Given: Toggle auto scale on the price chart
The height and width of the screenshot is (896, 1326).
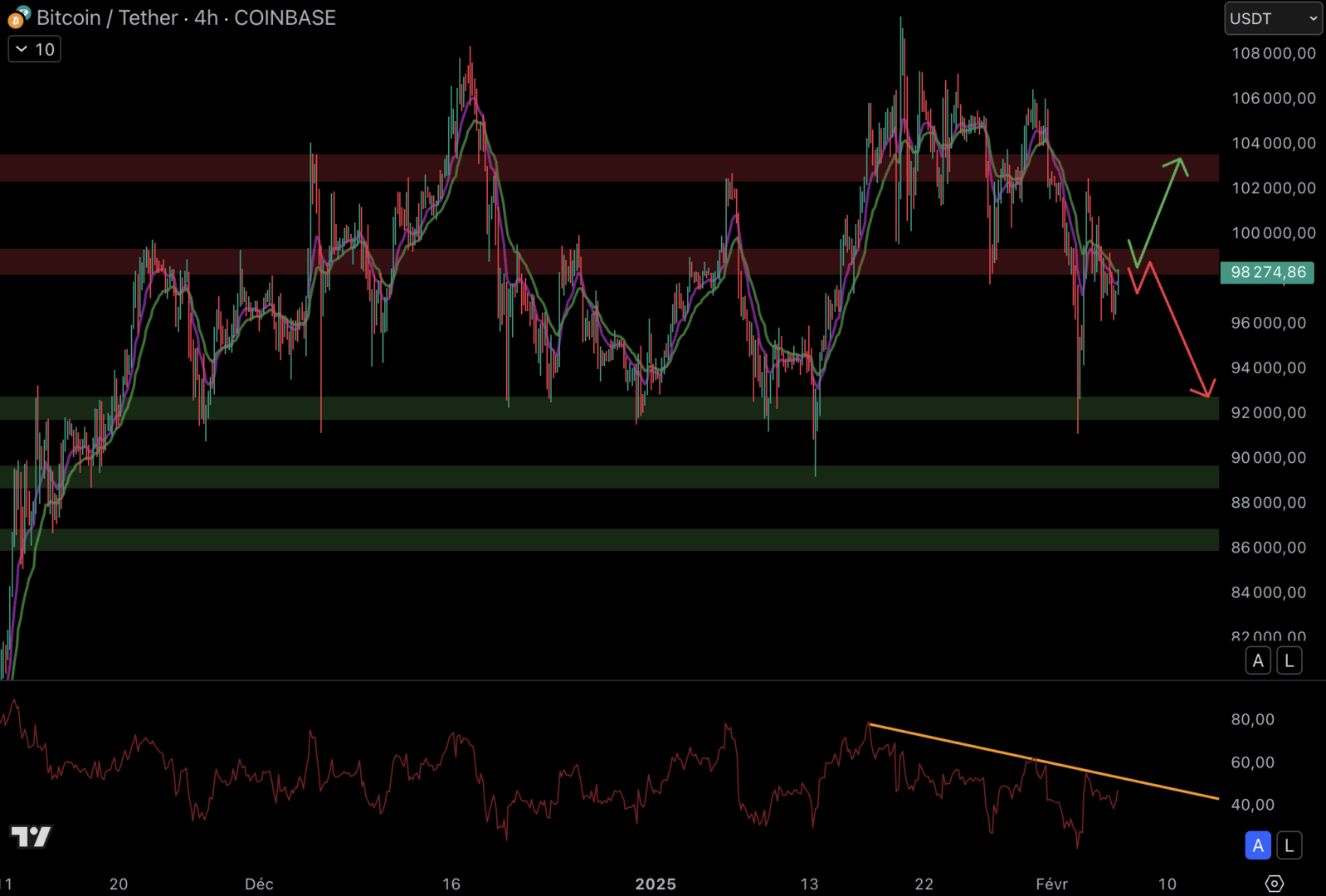Looking at the screenshot, I should tap(1258, 661).
